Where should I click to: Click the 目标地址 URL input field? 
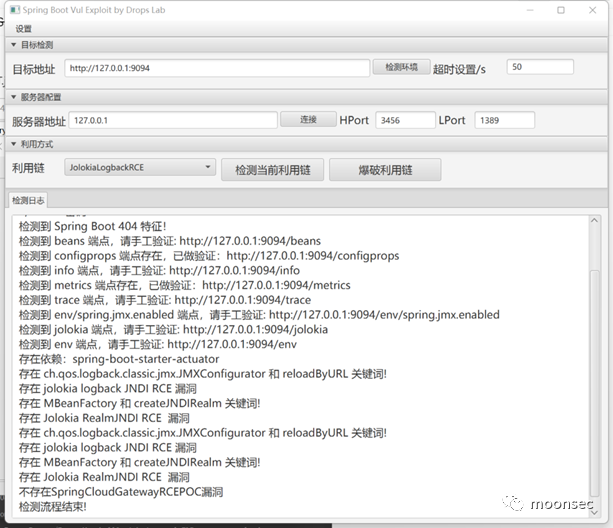coord(217,68)
